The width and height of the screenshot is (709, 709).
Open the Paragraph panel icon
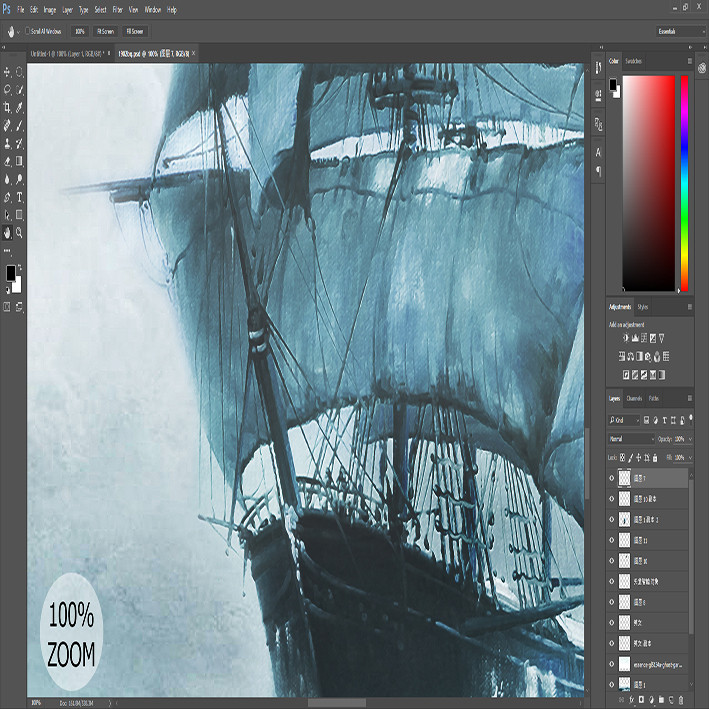pos(598,171)
